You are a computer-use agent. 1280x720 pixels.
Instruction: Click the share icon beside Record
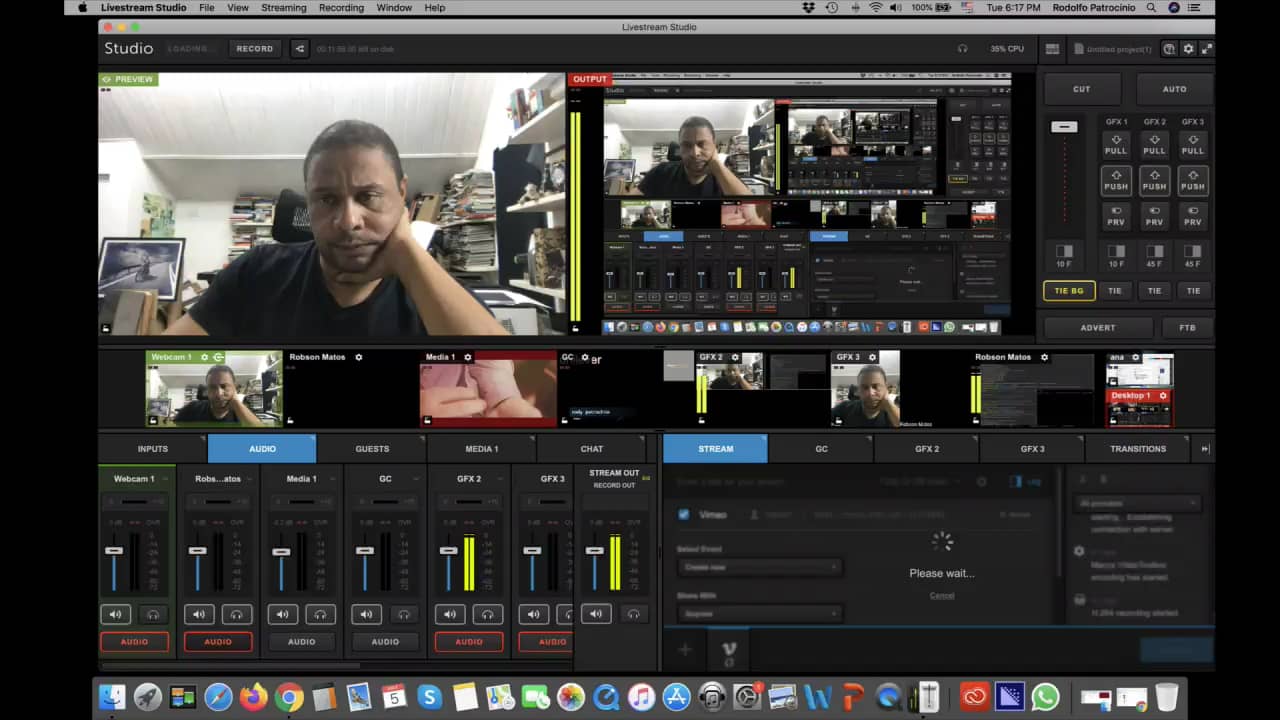tap(299, 48)
